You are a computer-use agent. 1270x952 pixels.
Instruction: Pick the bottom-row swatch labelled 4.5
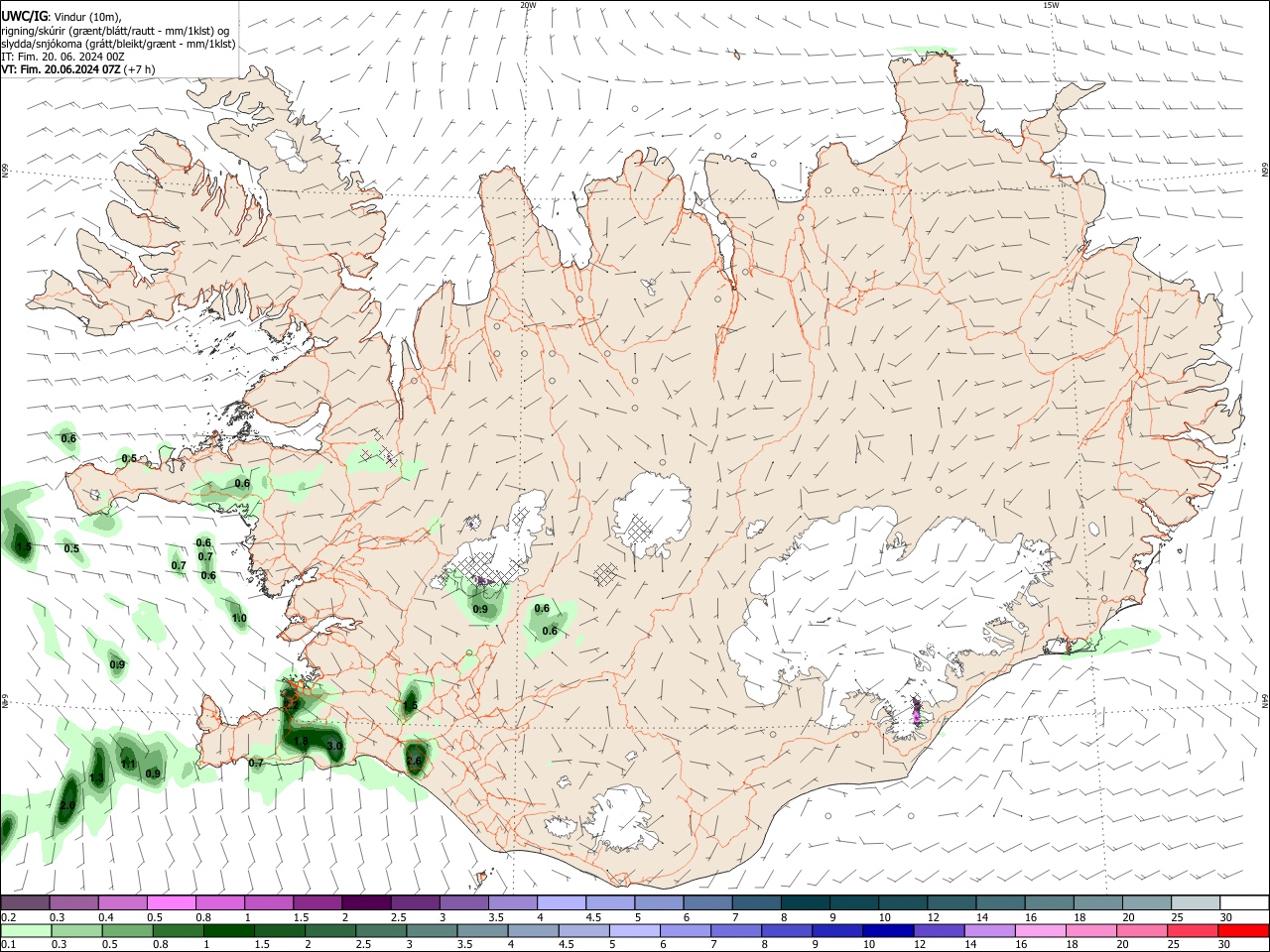click(583, 931)
